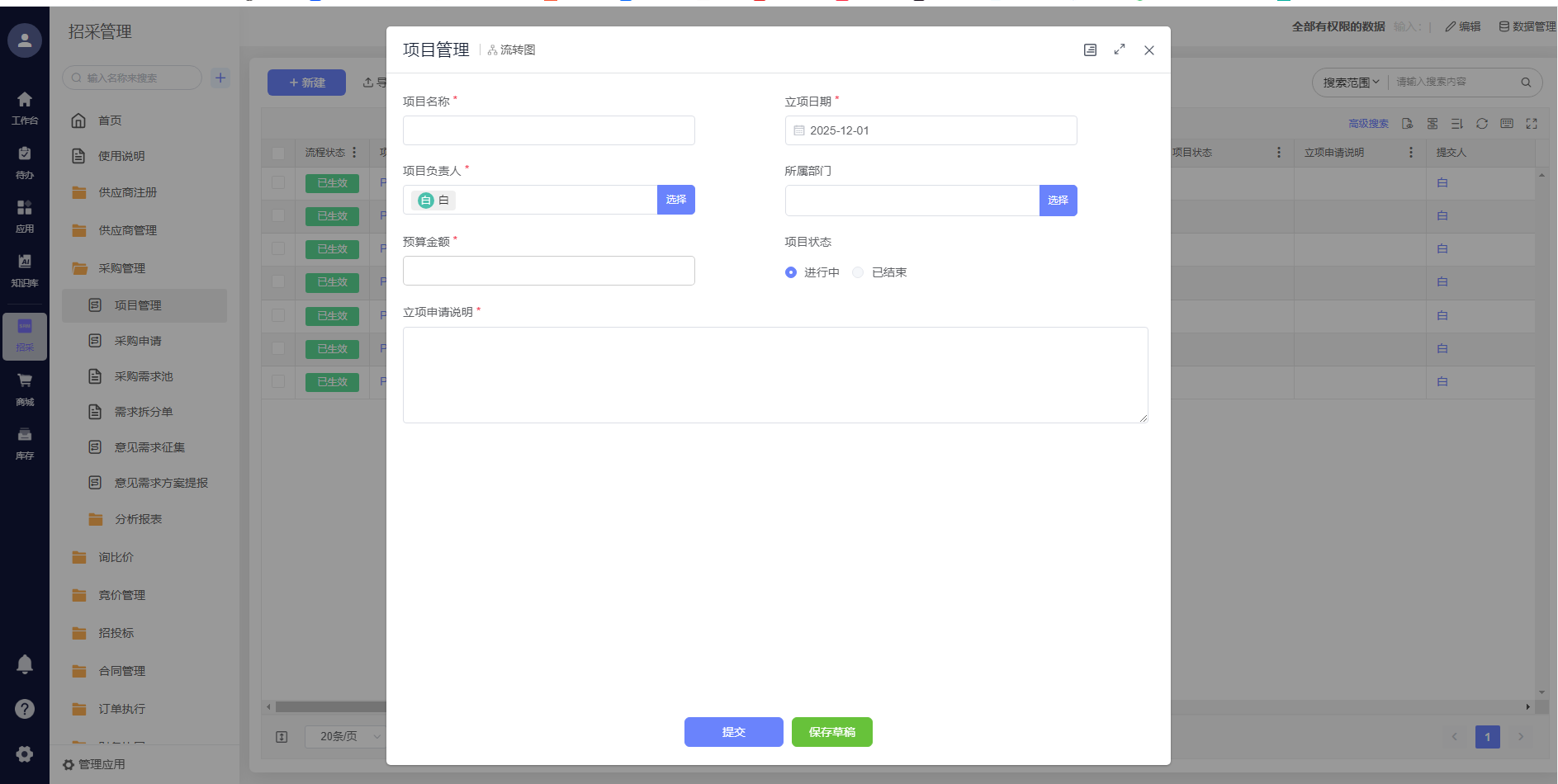Check the table header select-all checkbox
The height and width of the screenshot is (784, 1558).
click(278, 153)
